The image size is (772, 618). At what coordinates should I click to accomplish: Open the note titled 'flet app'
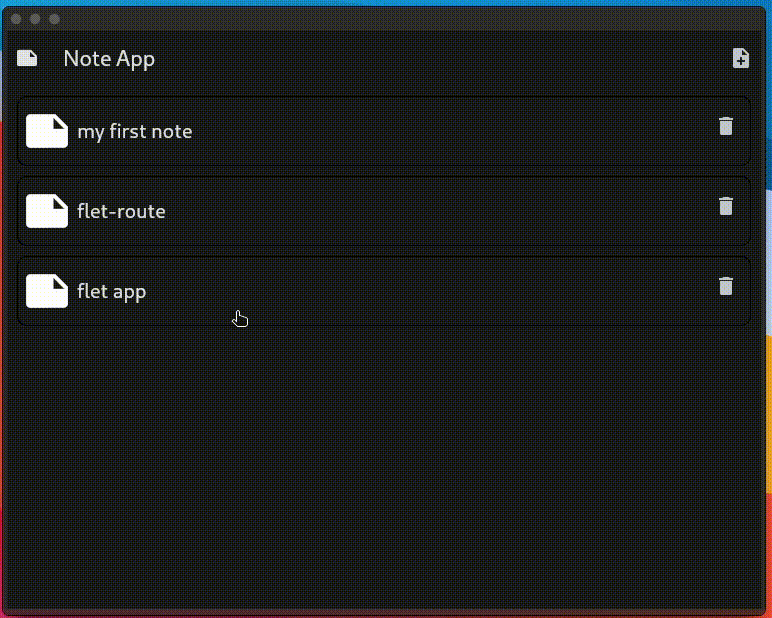tap(111, 292)
